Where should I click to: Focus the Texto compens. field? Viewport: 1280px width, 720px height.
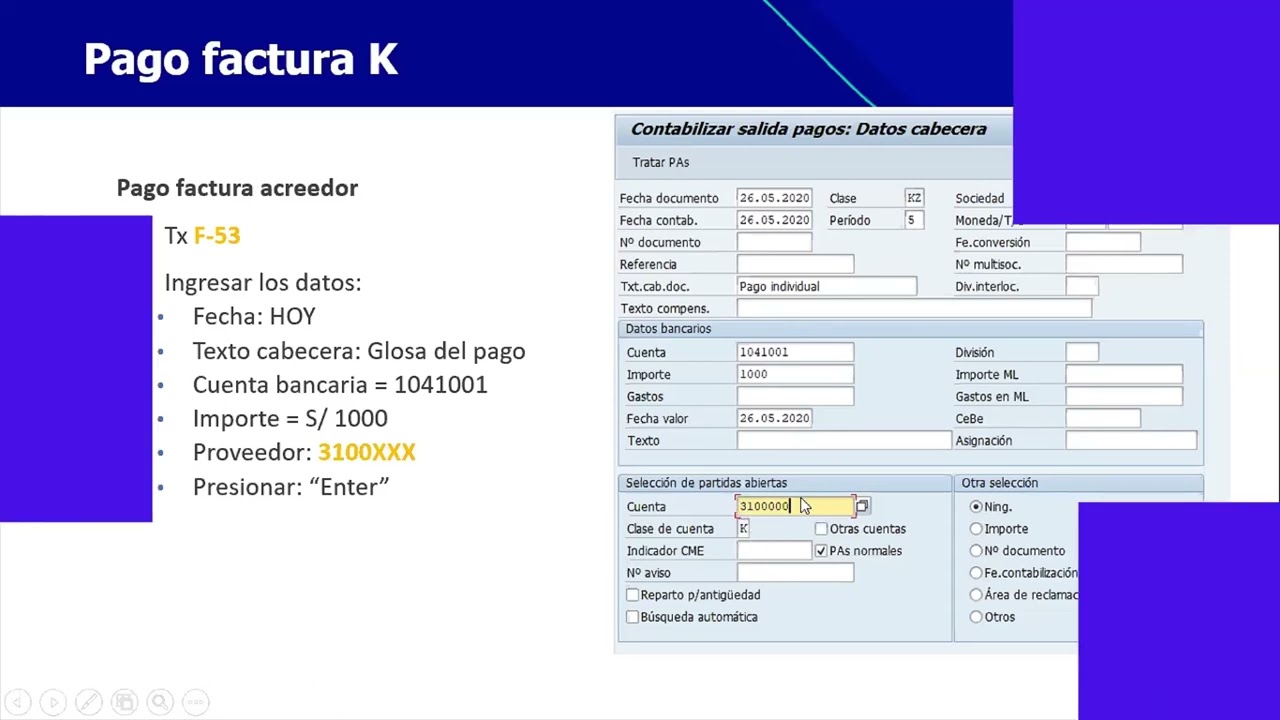[914, 308]
